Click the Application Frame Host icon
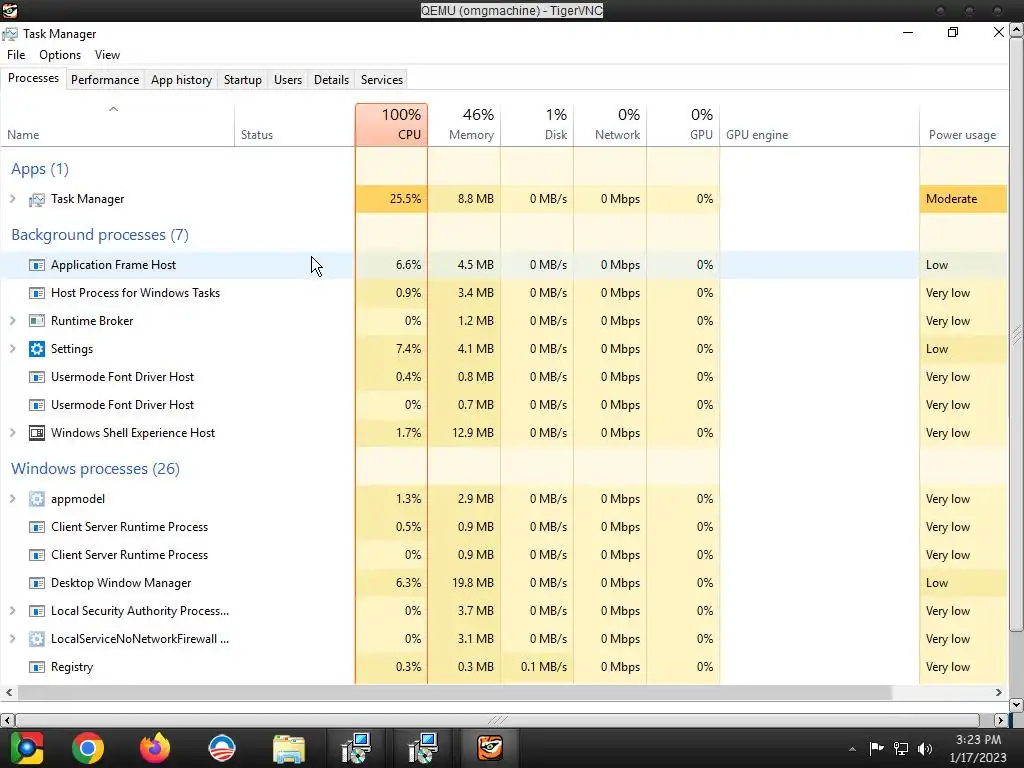Viewport: 1024px width, 768px height. (37, 265)
